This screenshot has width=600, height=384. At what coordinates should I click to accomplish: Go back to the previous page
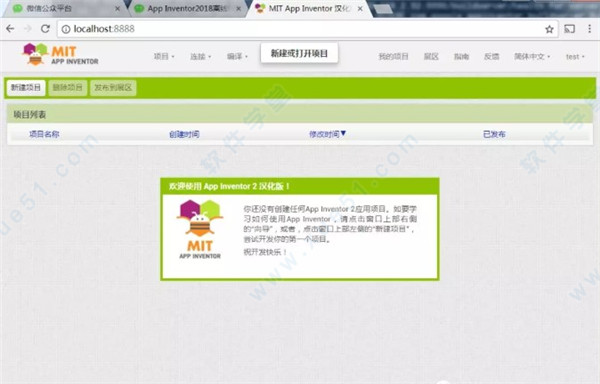[x=10, y=29]
